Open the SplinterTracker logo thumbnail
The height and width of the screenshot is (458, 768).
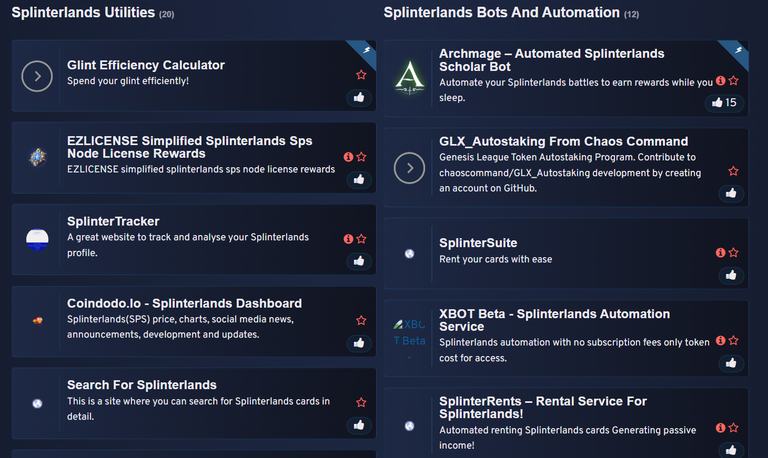pos(37,240)
